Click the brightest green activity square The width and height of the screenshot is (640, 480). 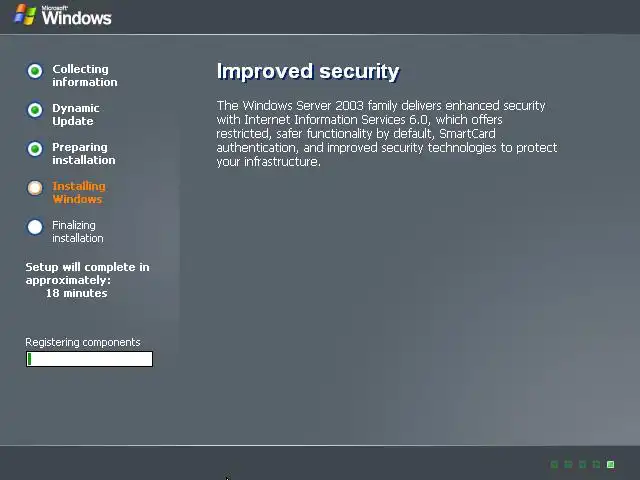611,464
